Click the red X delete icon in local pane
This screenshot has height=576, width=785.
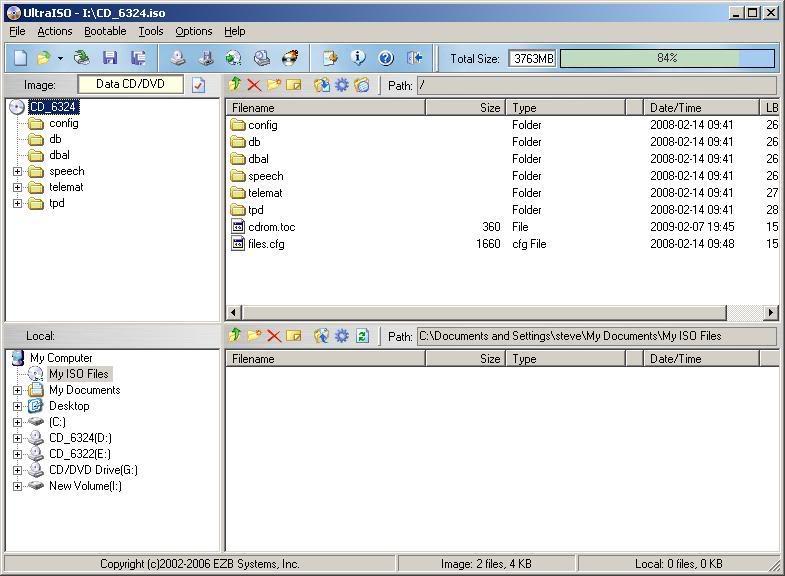click(x=274, y=335)
